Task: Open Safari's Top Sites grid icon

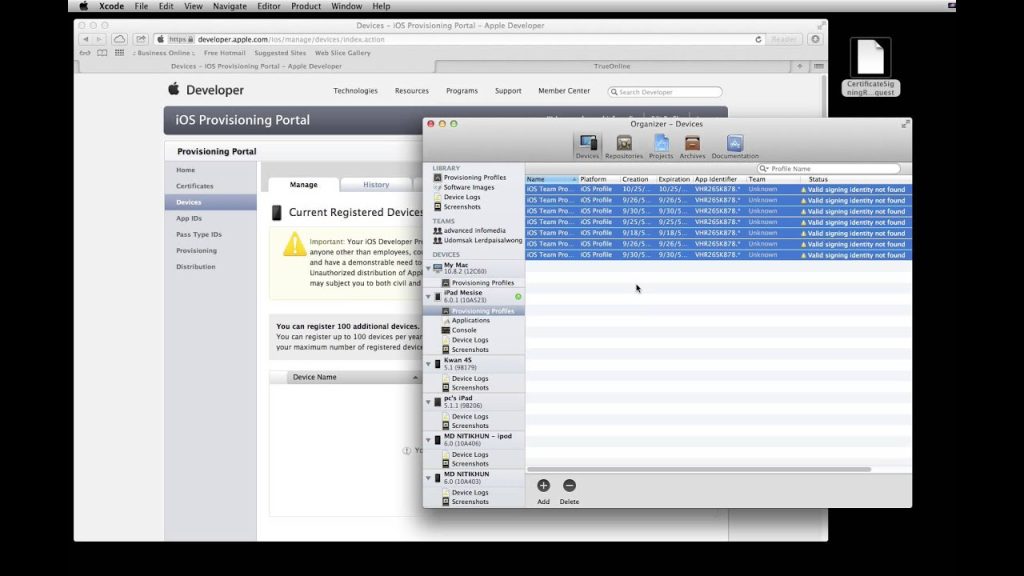Action: point(119,53)
